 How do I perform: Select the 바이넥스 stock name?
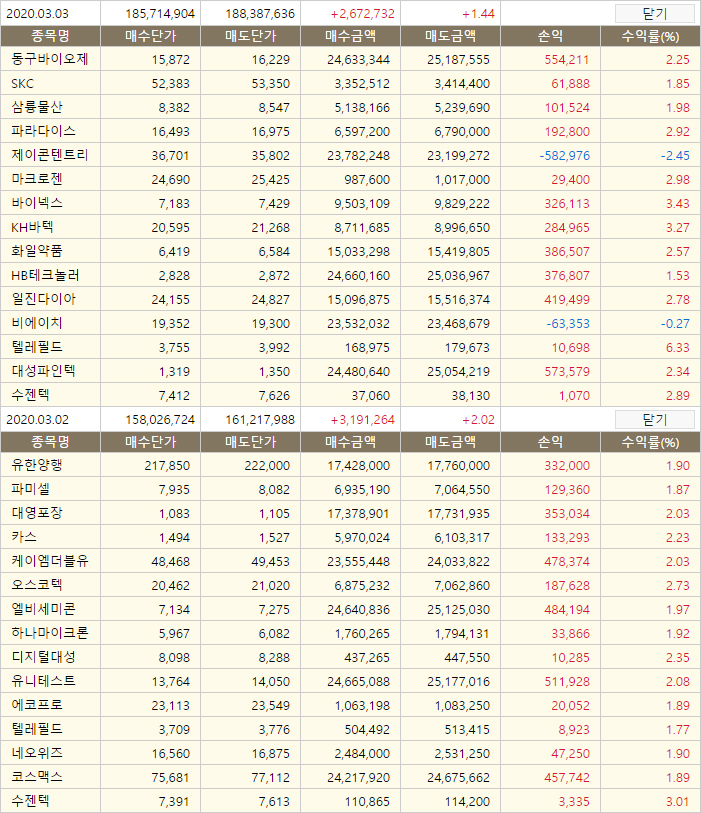click(37, 203)
